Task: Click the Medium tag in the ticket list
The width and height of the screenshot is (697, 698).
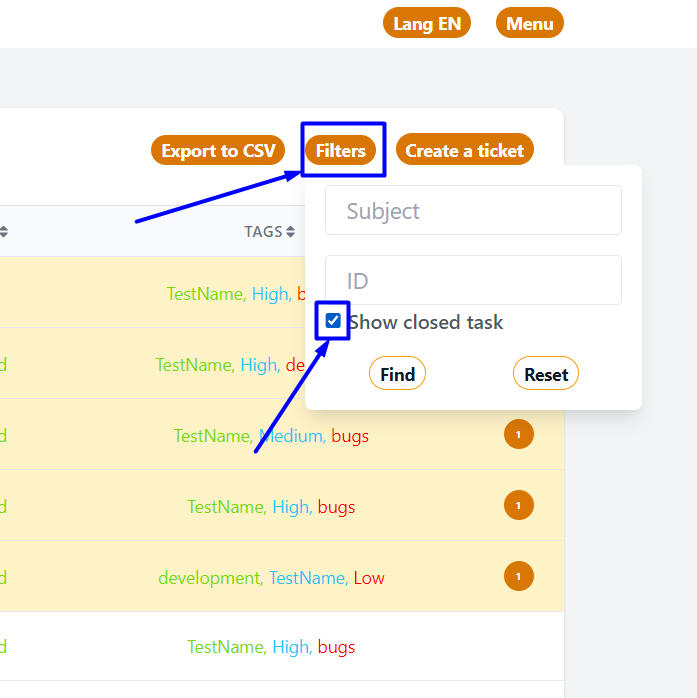Action: tap(291, 436)
